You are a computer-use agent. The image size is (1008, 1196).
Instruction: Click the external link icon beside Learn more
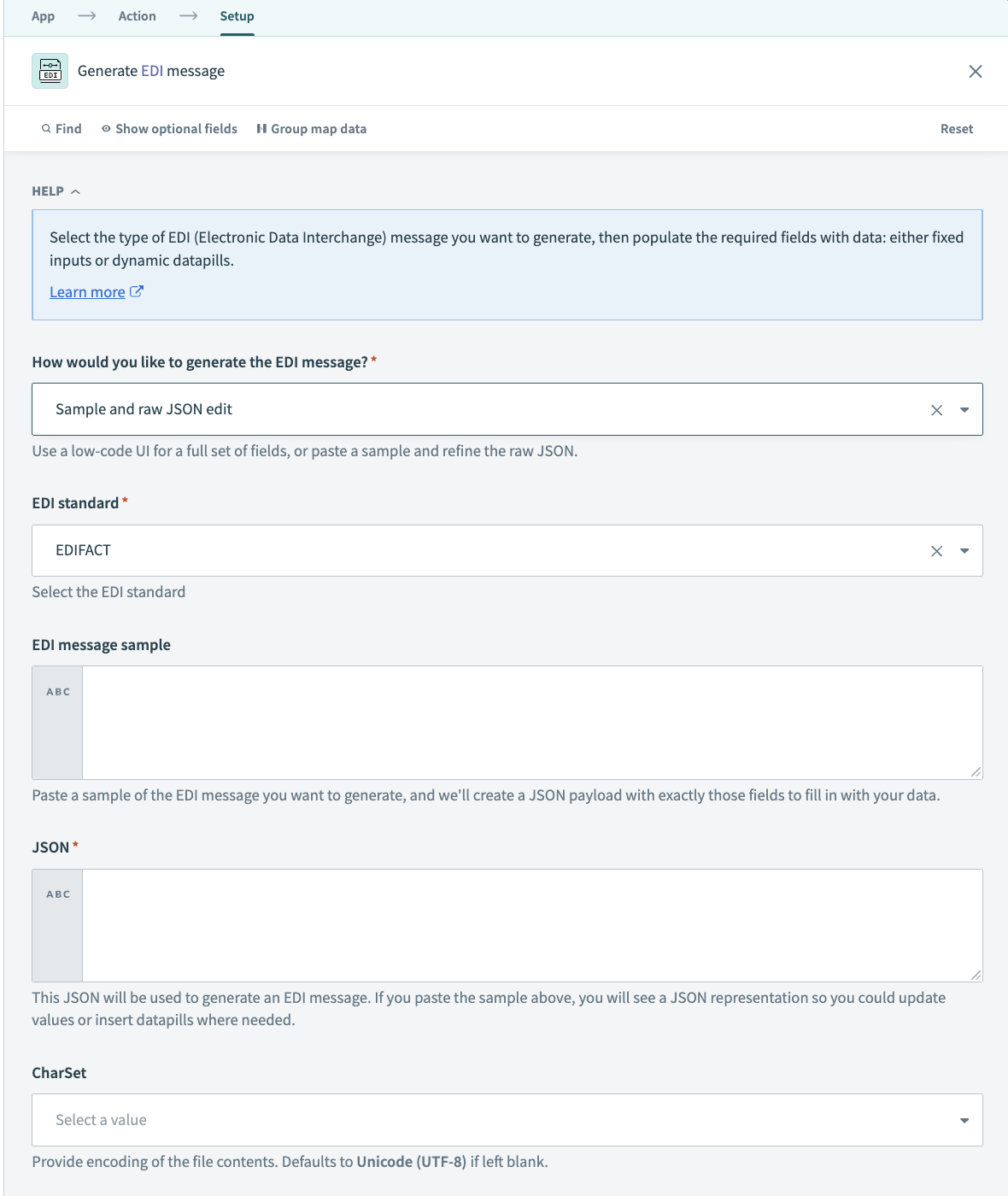pyautogui.click(x=137, y=291)
